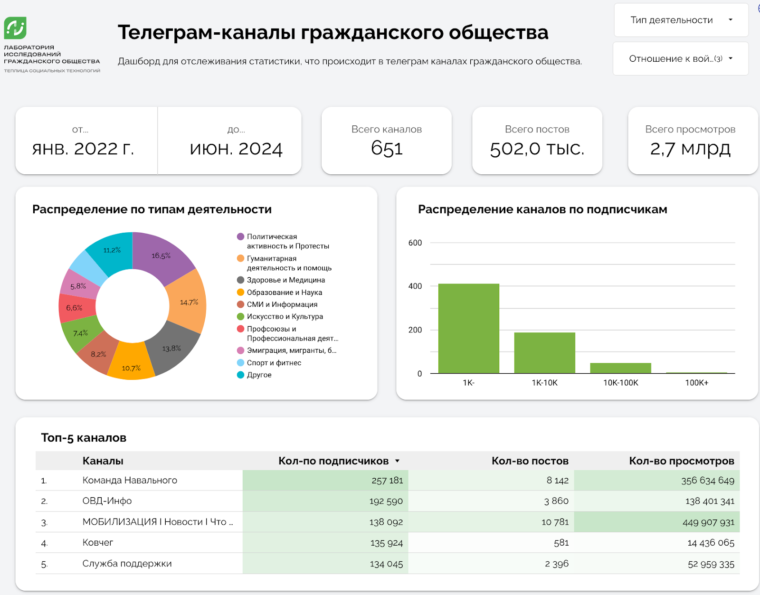Screen dimensions: 760x595
Task: Click the orange 14,7% donut chart segment
Action: [x=181, y=300]
